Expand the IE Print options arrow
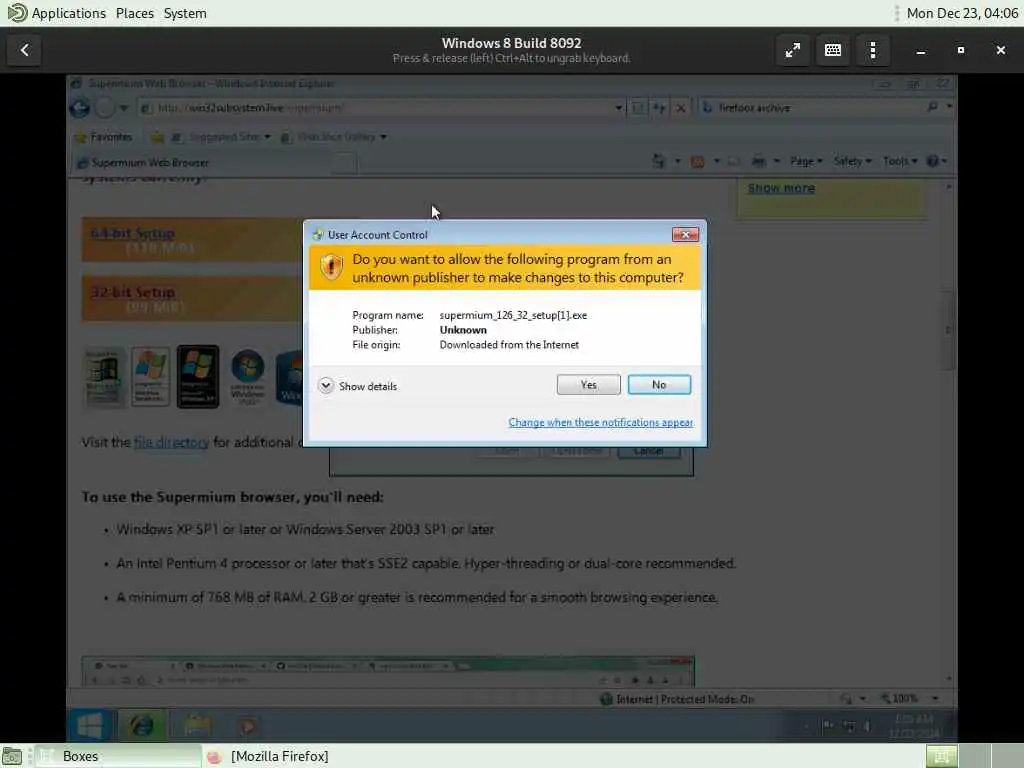 776,161
